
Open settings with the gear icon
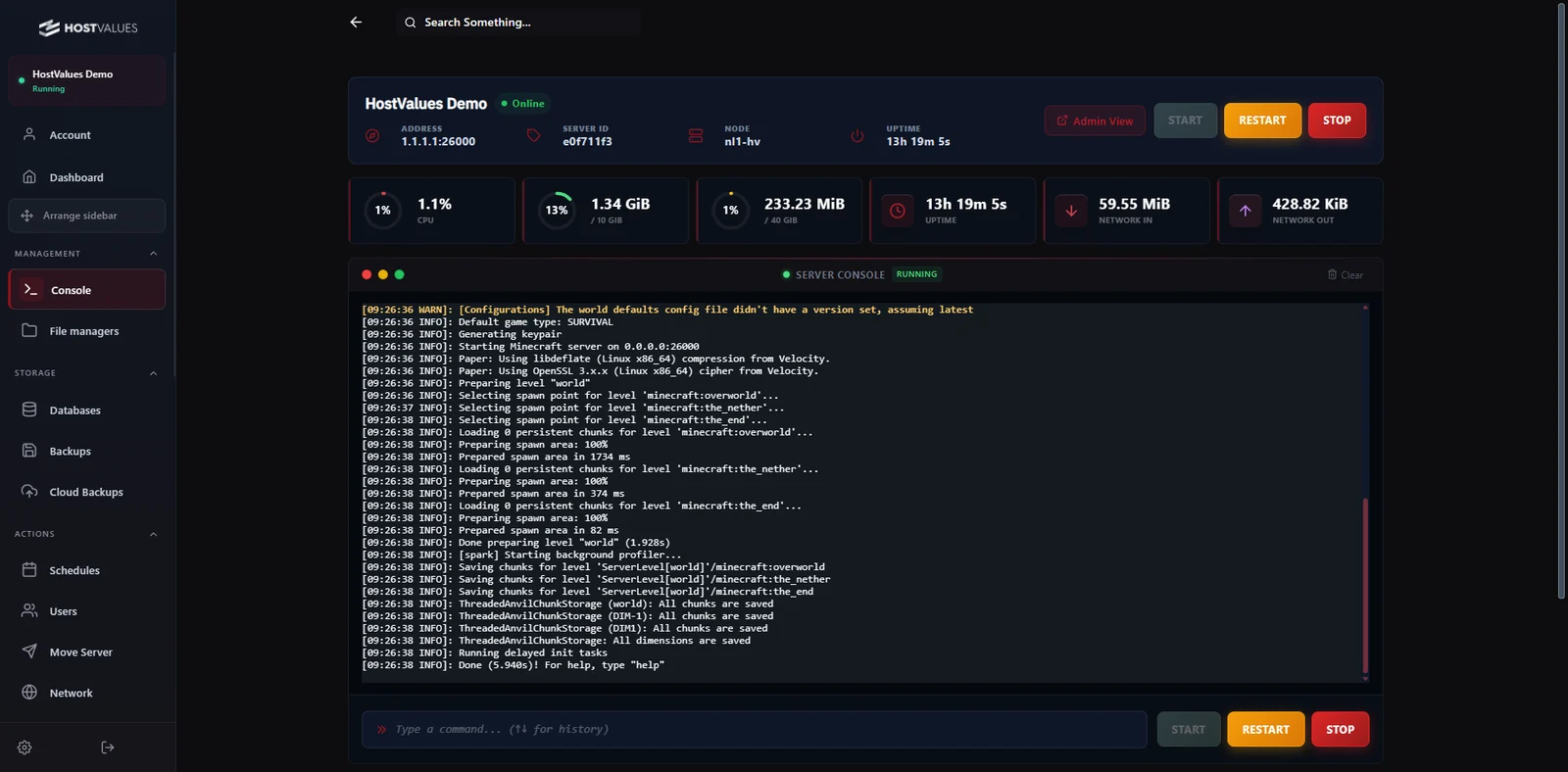click(24, 748)
